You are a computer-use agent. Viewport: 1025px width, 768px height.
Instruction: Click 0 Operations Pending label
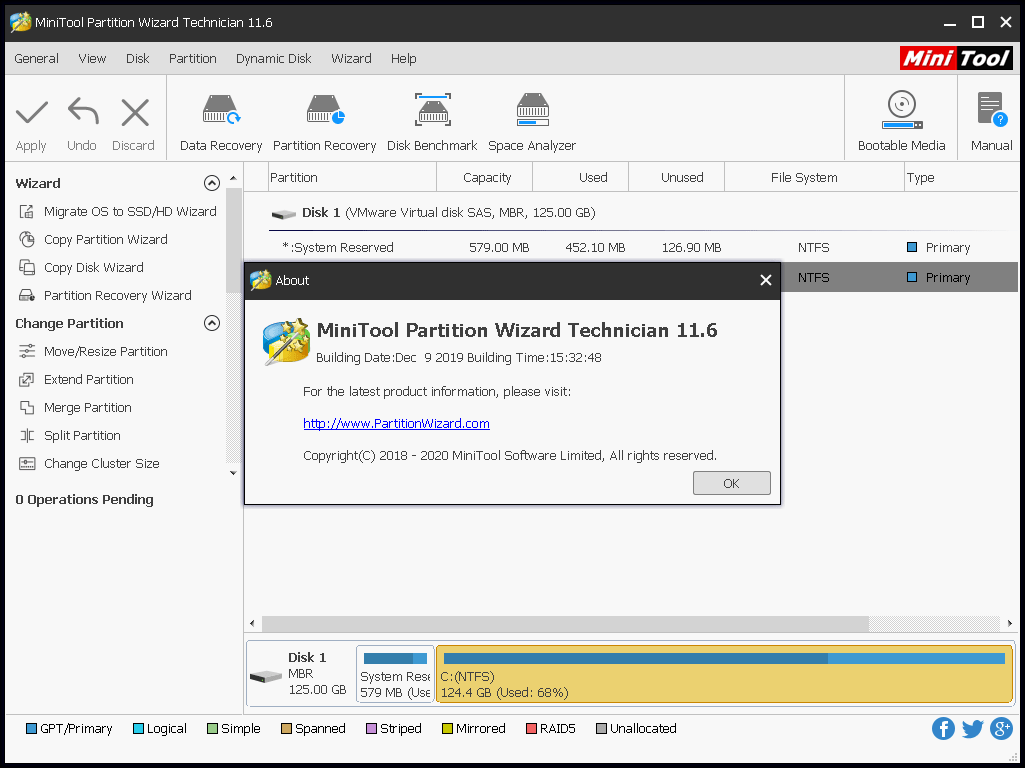[84, 499]
